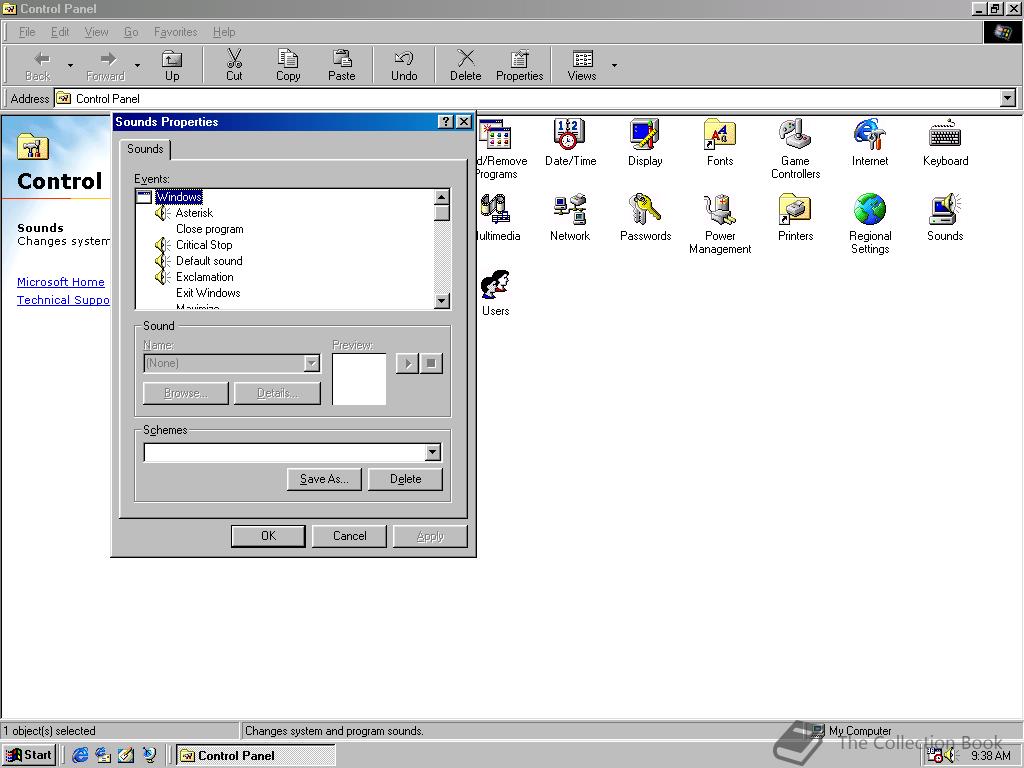Select the Keyboard control panel icon
The height and width of the screenshot is (768, 1024).
tap(945, 134)
